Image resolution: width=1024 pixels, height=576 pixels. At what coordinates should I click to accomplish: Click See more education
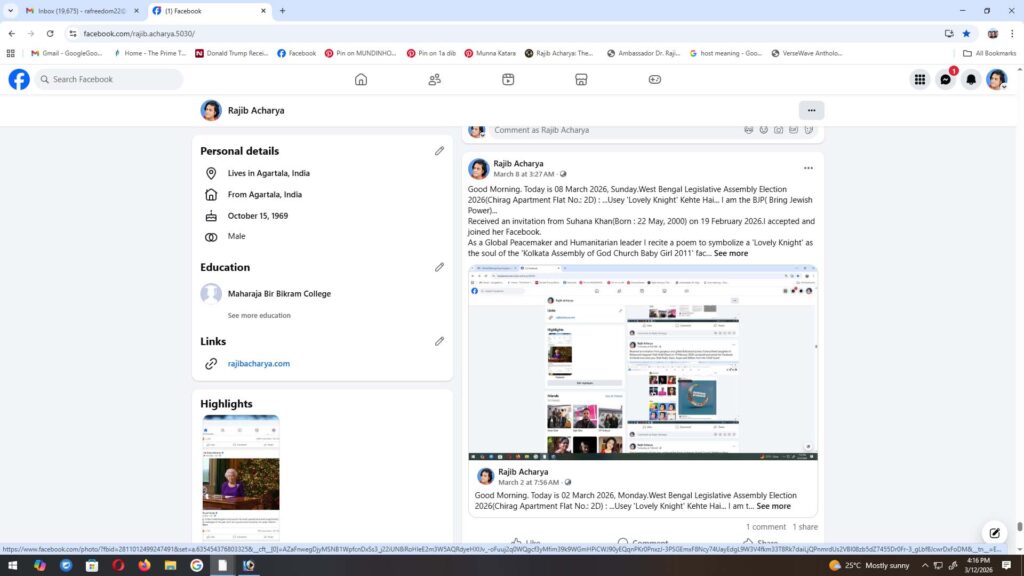(259, 315)
